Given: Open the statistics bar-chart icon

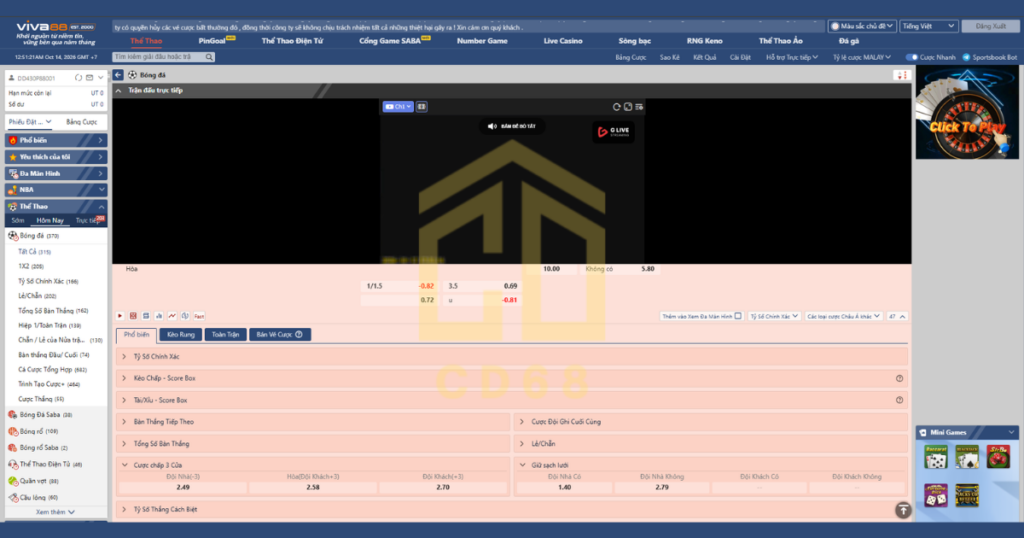Looking at the screenshot, I should pyautogui.click(x=159, y=316).
